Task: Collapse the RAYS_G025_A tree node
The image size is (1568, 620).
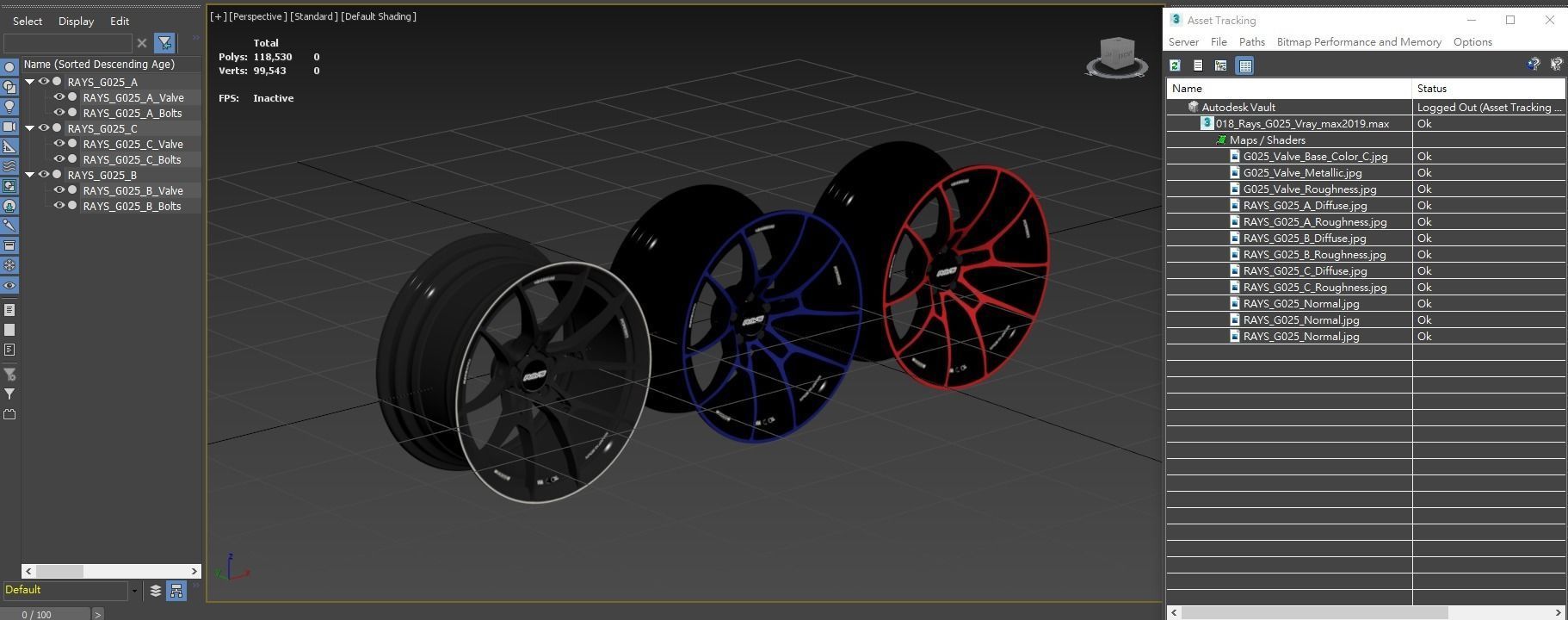Action: click(x=30, y=82)
